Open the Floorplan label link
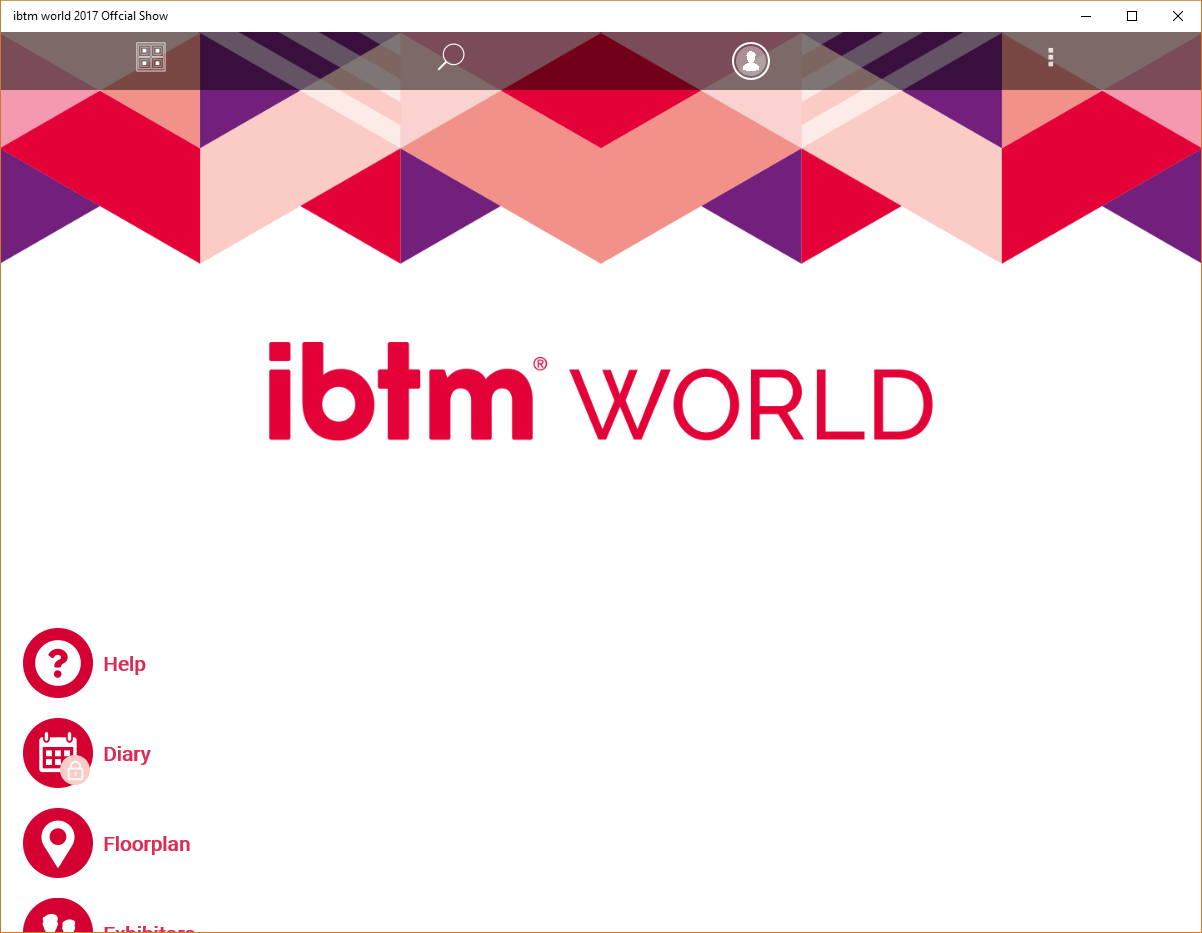The width and height of the screenshot is (1202, 933). [147, 844]
